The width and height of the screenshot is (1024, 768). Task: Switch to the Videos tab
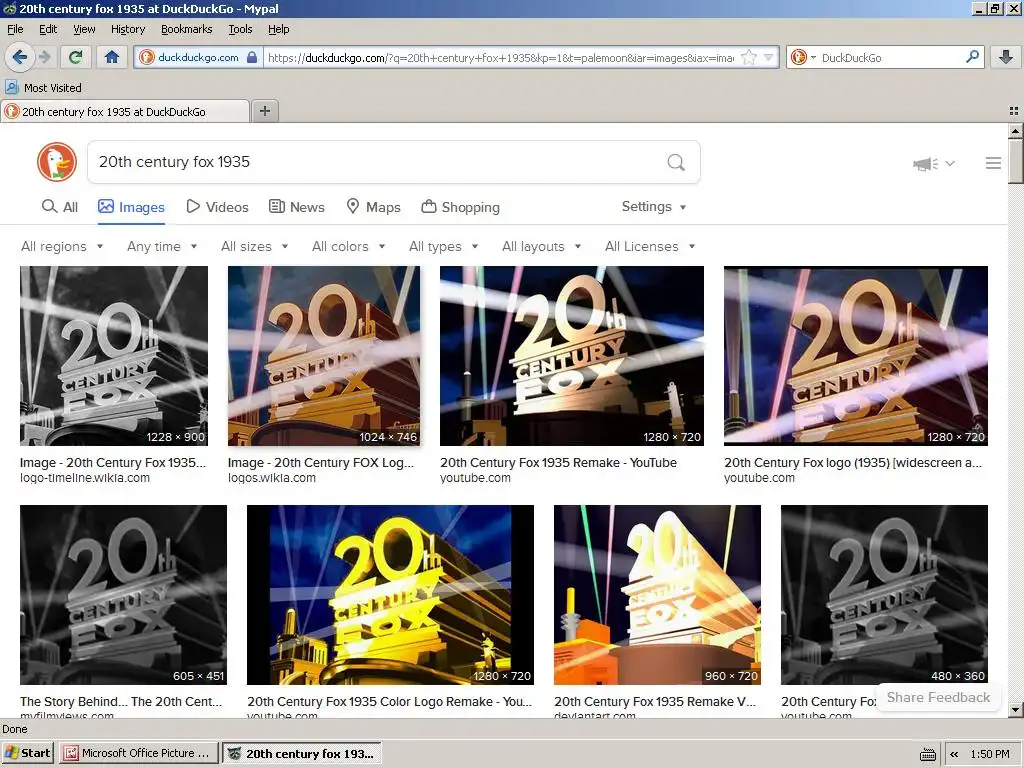coord(217,207)
